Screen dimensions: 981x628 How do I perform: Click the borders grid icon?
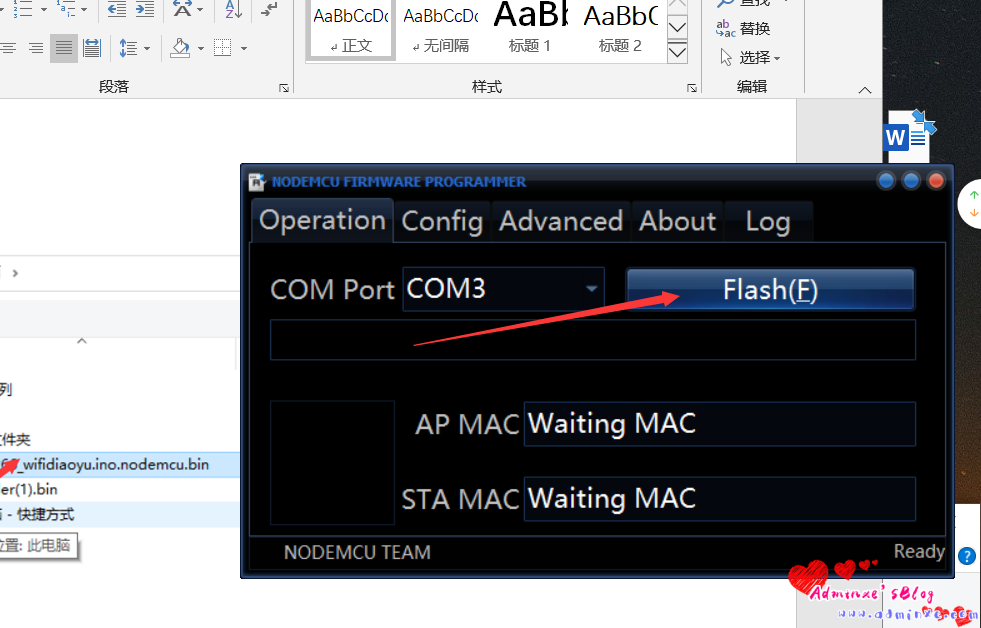click(223, 48)
